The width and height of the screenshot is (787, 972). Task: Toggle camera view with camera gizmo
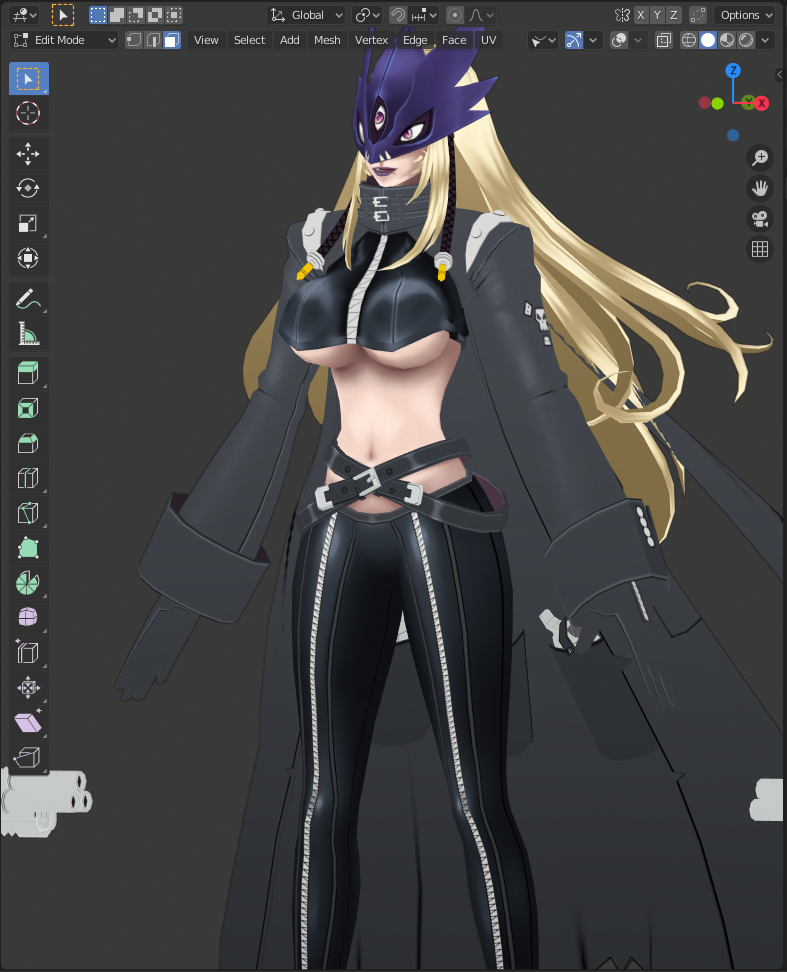(x=760, y=219)
